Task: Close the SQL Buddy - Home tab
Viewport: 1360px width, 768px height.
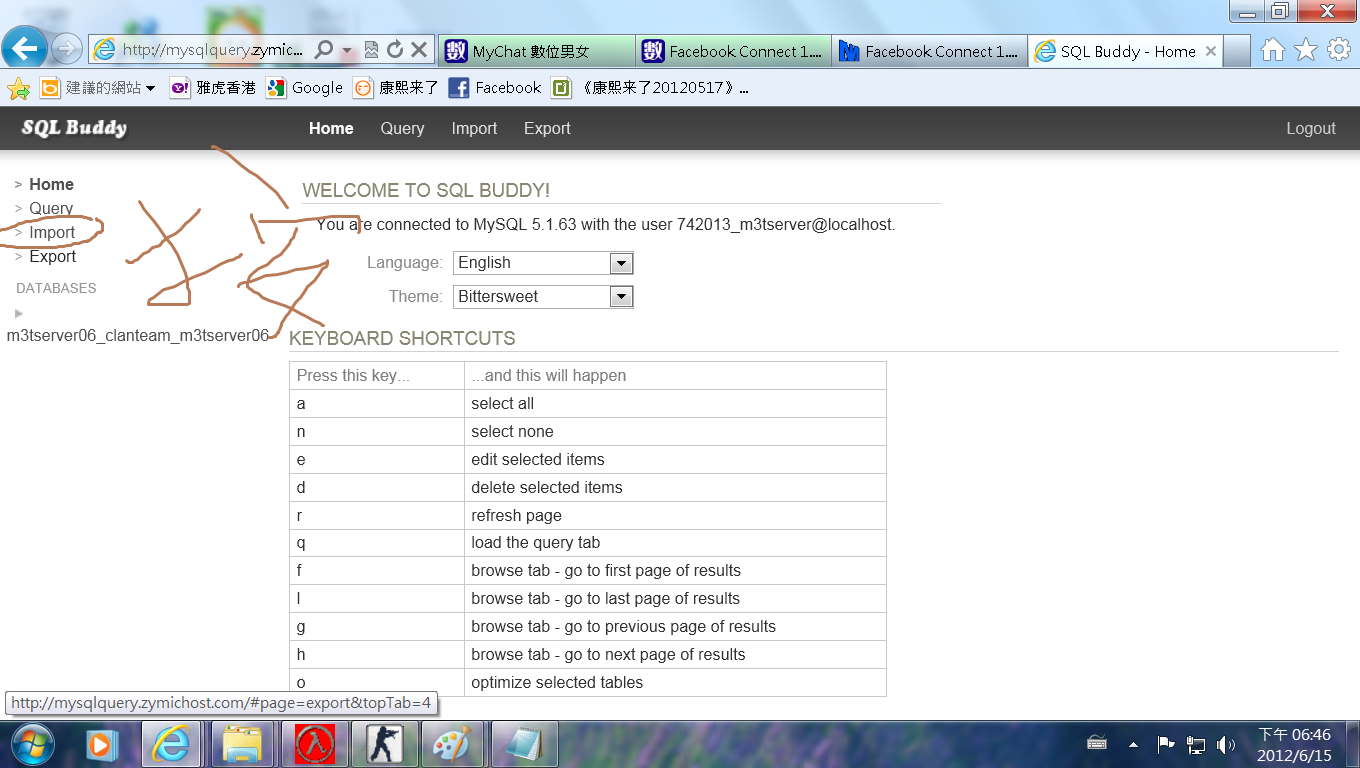Action: point(1211,51)
